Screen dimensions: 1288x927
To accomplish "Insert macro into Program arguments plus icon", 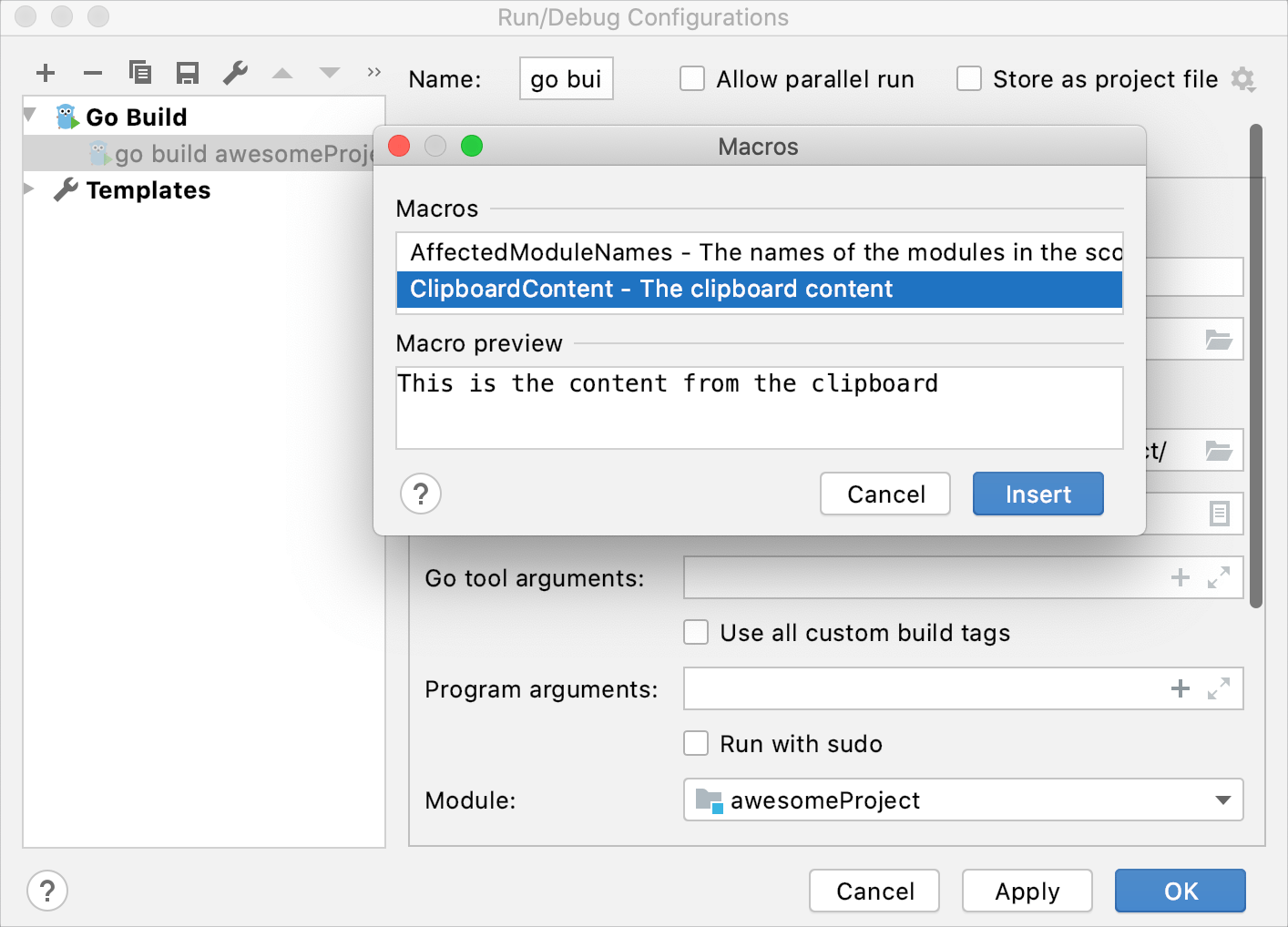I will tap(1181, 688).
